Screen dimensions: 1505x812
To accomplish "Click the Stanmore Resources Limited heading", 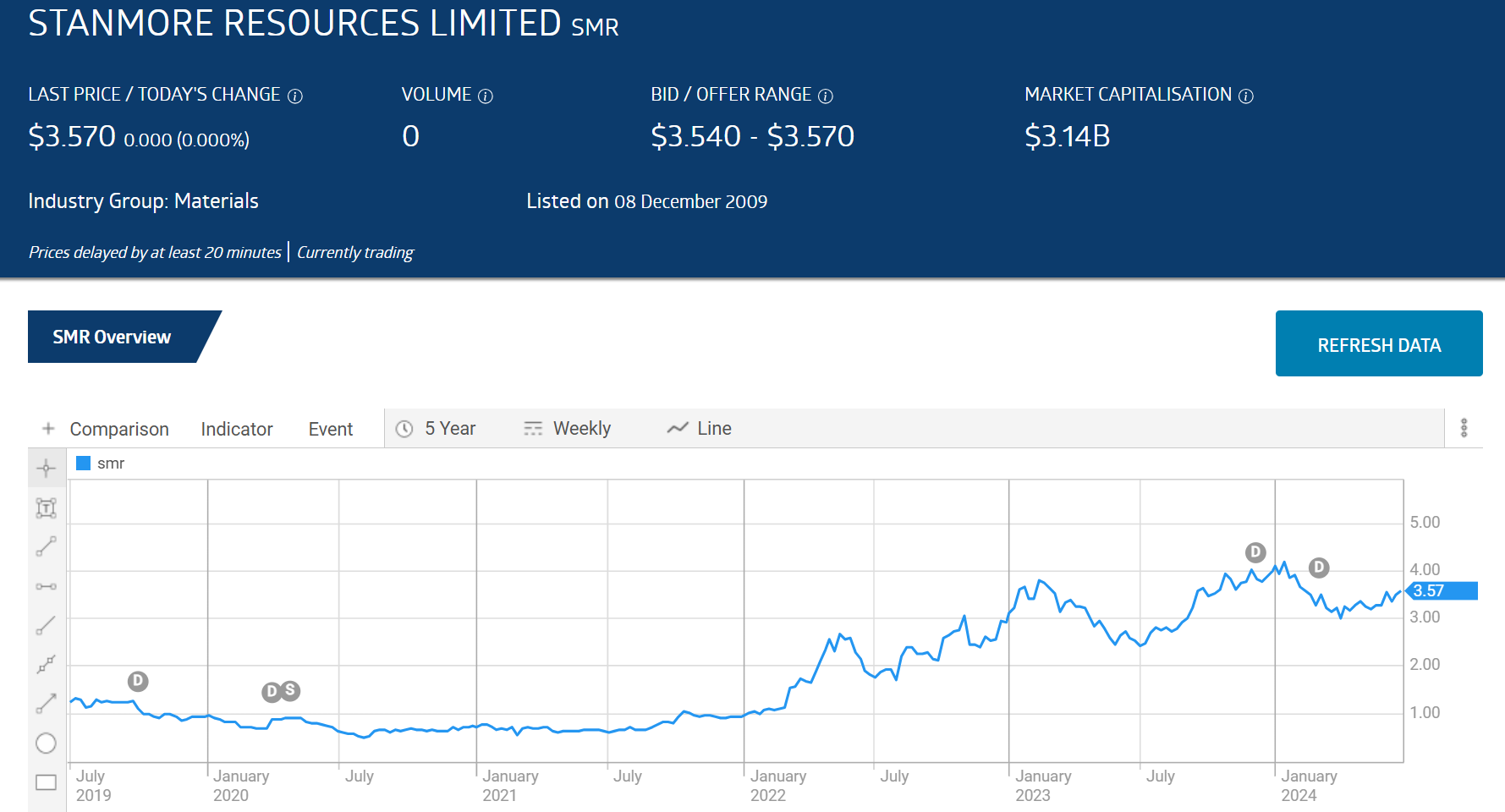I will pos(294,23).
